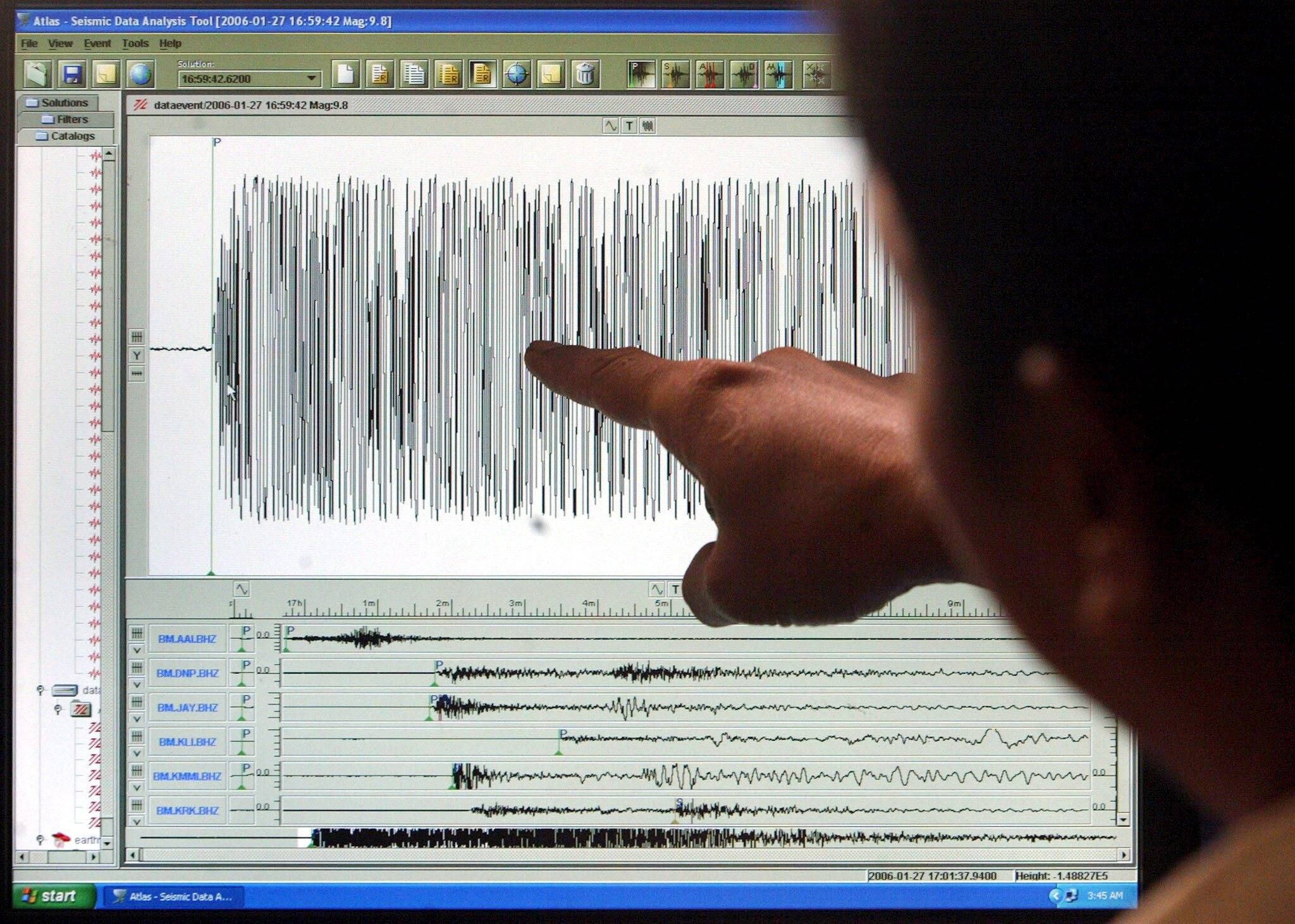Select the P-phase pick tool icon
Screen dimensions: 1295x924
pos(641,75)
